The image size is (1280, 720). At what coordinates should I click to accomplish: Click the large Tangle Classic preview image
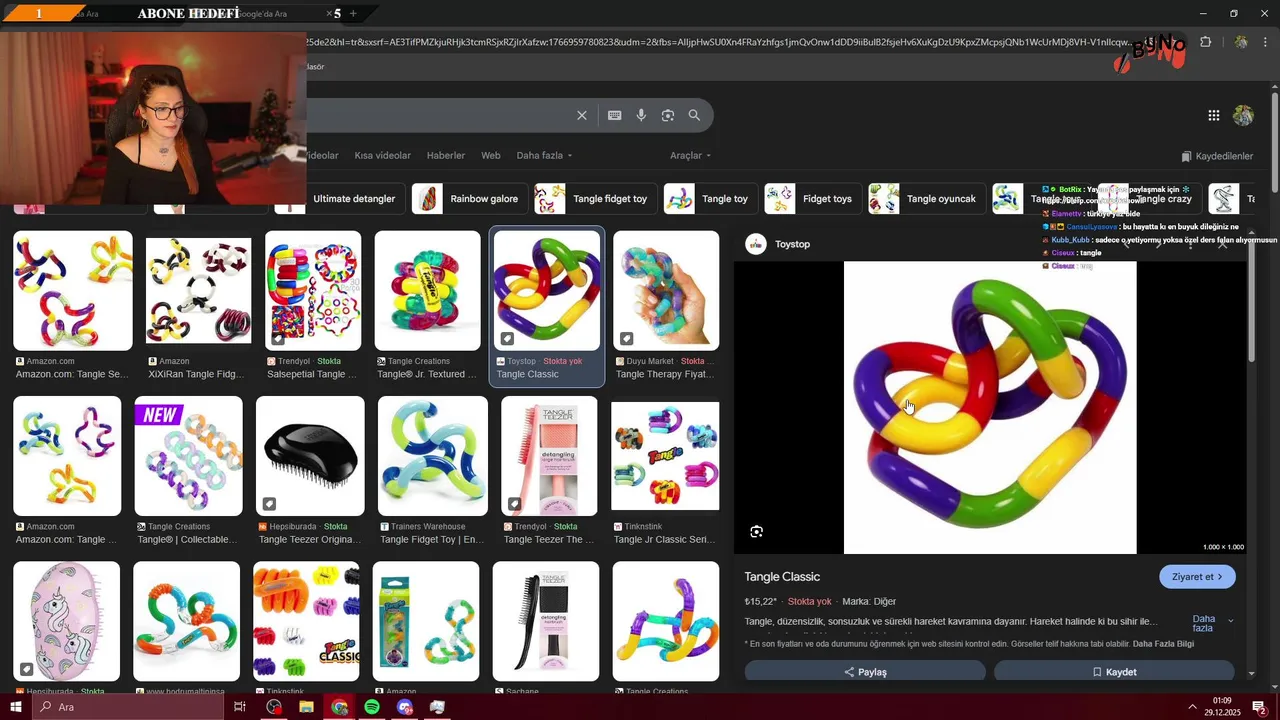pyautogui.click(x=990, y=408)
